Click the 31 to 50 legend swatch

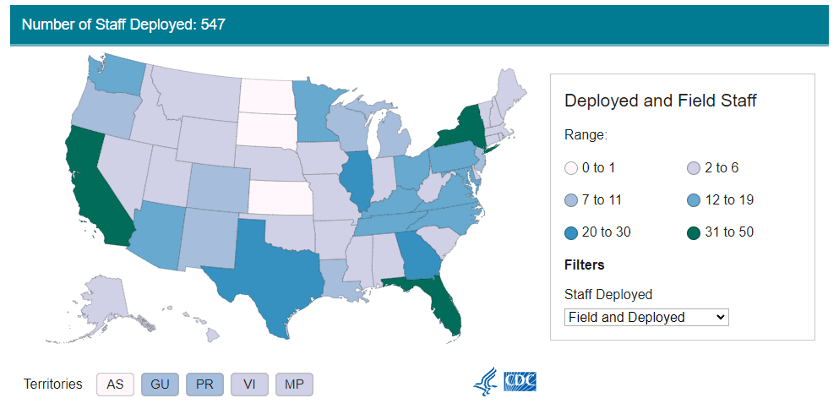pyautogui.click(x=692, y=232)
